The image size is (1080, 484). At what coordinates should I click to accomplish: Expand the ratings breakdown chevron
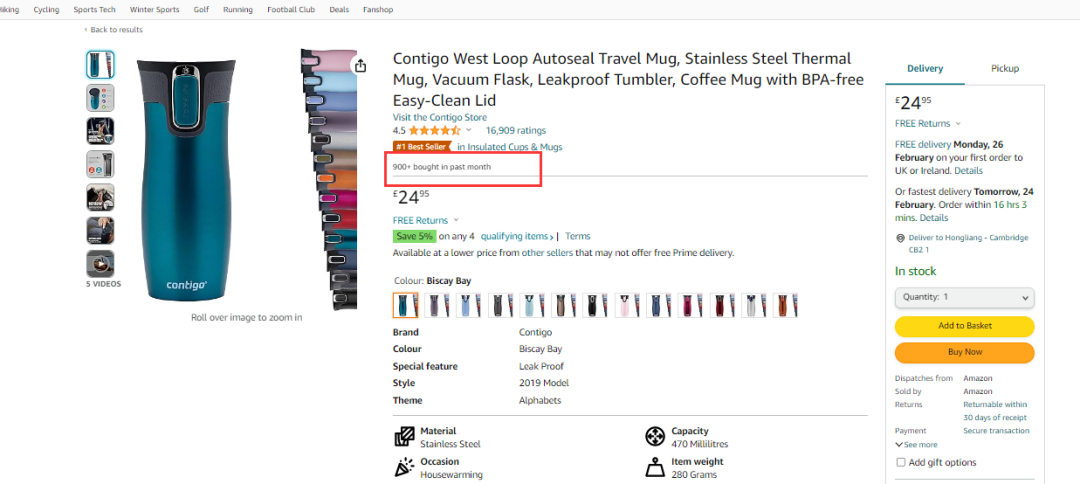click(469, 130)
